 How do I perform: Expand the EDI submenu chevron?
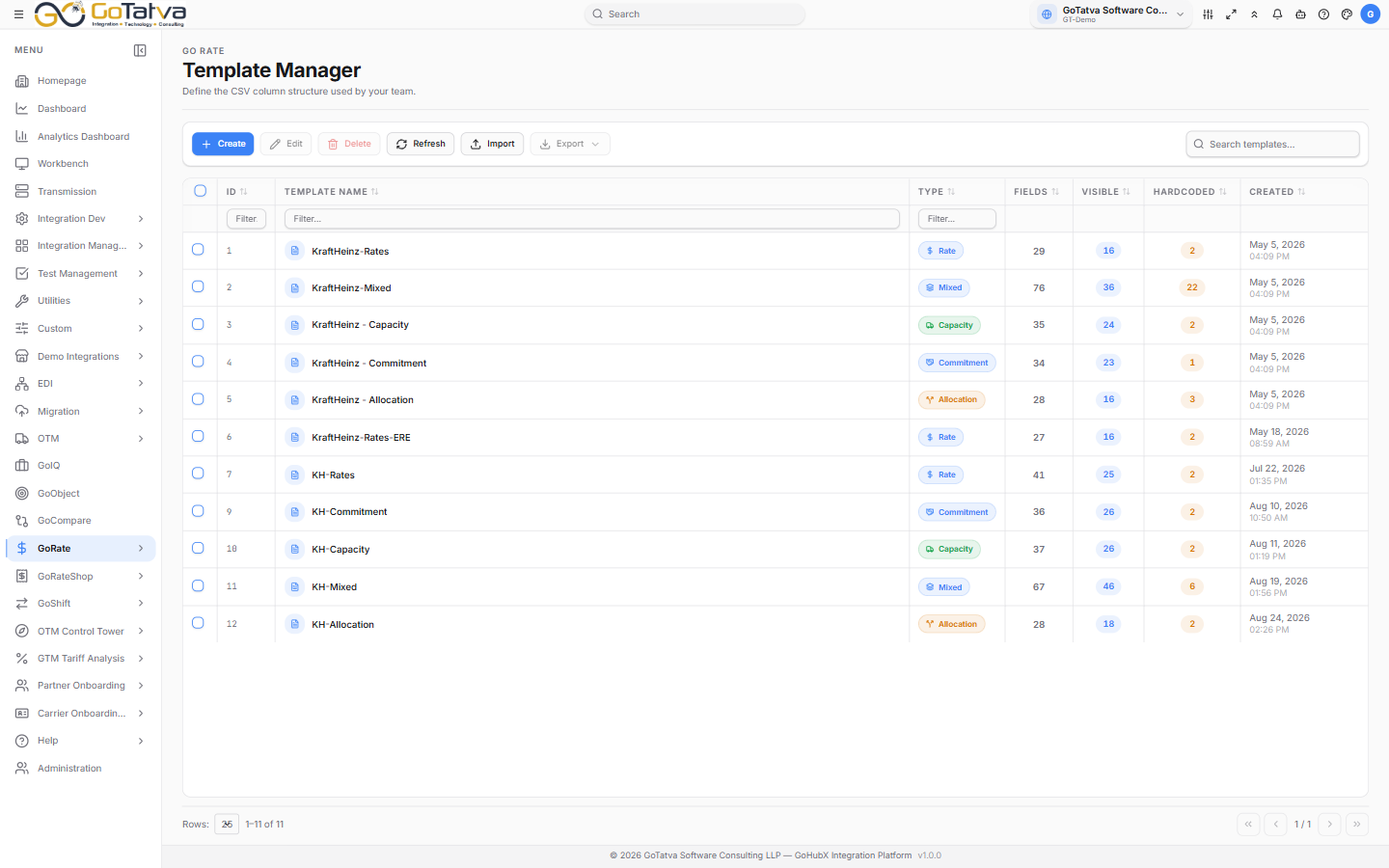point(141,384)
